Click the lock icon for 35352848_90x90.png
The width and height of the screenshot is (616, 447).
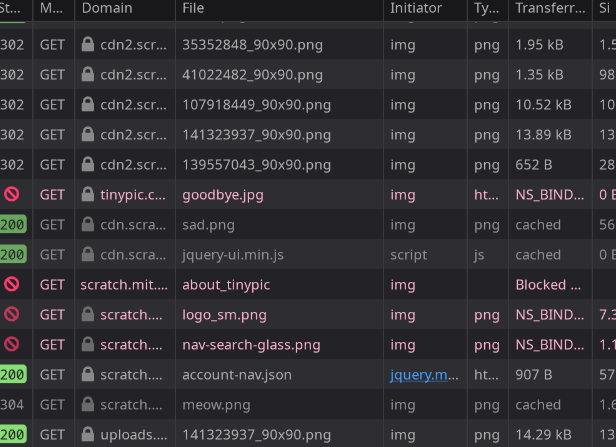pos(88,44)
